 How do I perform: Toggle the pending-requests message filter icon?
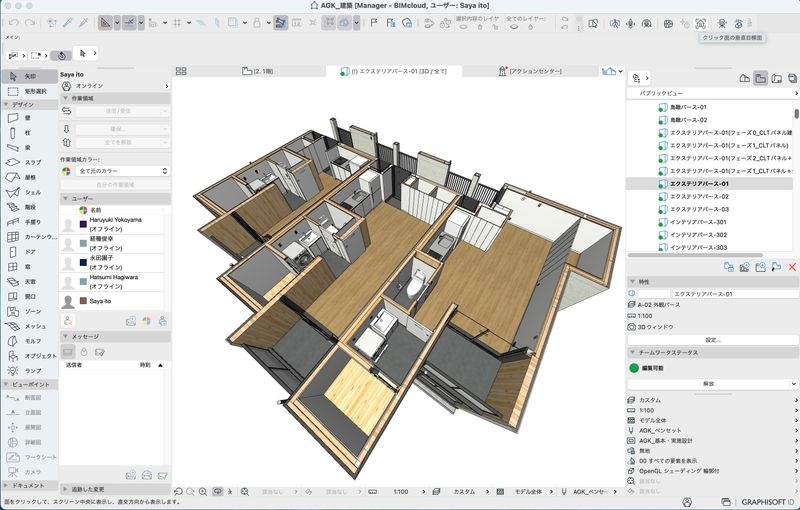(x=84, y=352)
